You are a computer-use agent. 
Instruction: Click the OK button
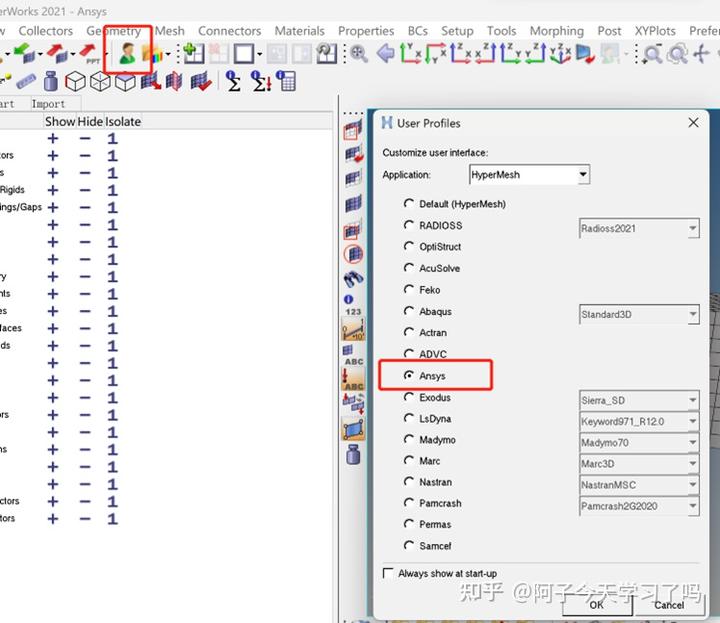pos(597,605)
